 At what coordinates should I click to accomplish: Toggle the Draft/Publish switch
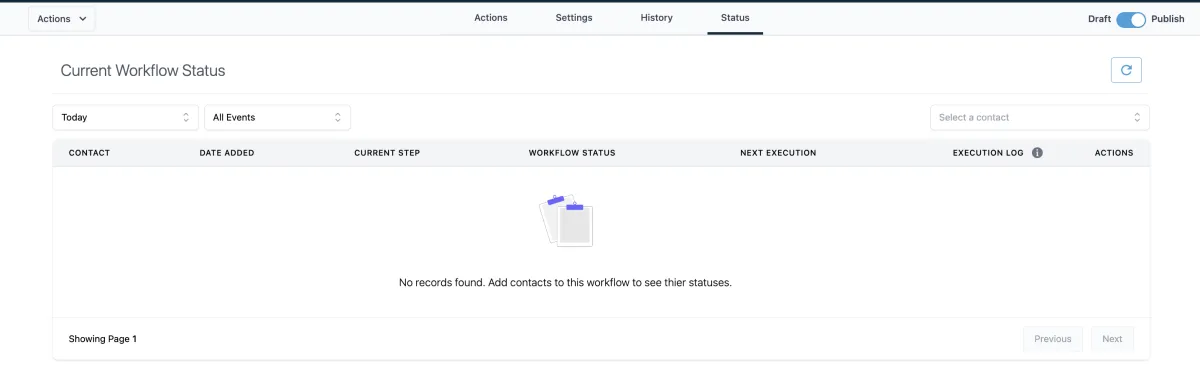tap(1131, 19)
